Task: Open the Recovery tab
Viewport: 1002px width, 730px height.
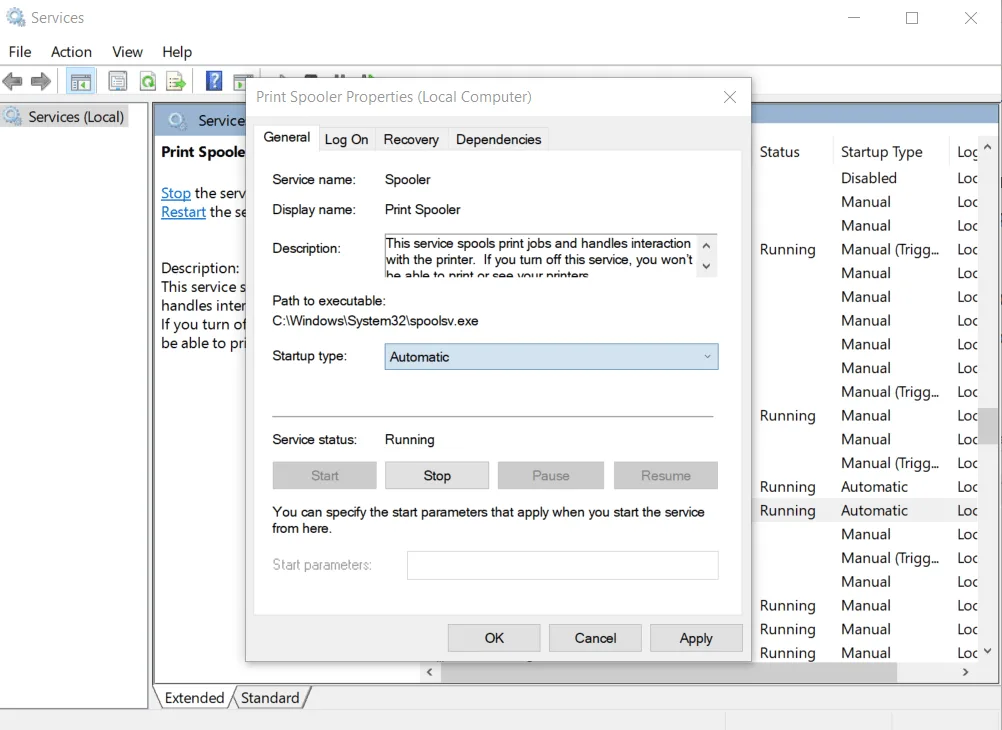Action: [x=410, y=139]
